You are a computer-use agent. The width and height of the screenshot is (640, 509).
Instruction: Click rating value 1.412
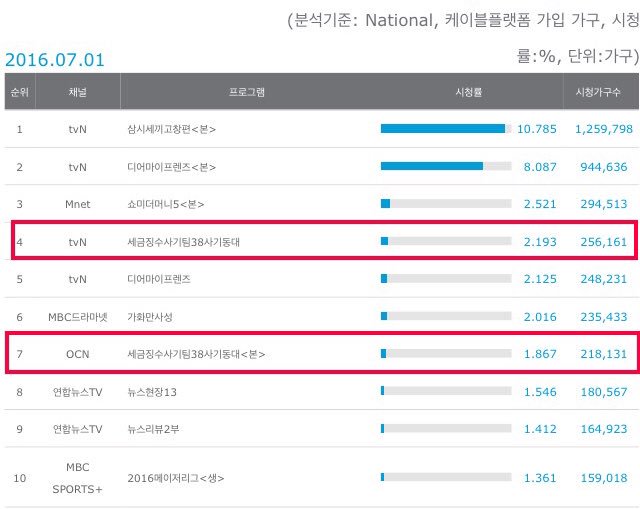point(540,429)
